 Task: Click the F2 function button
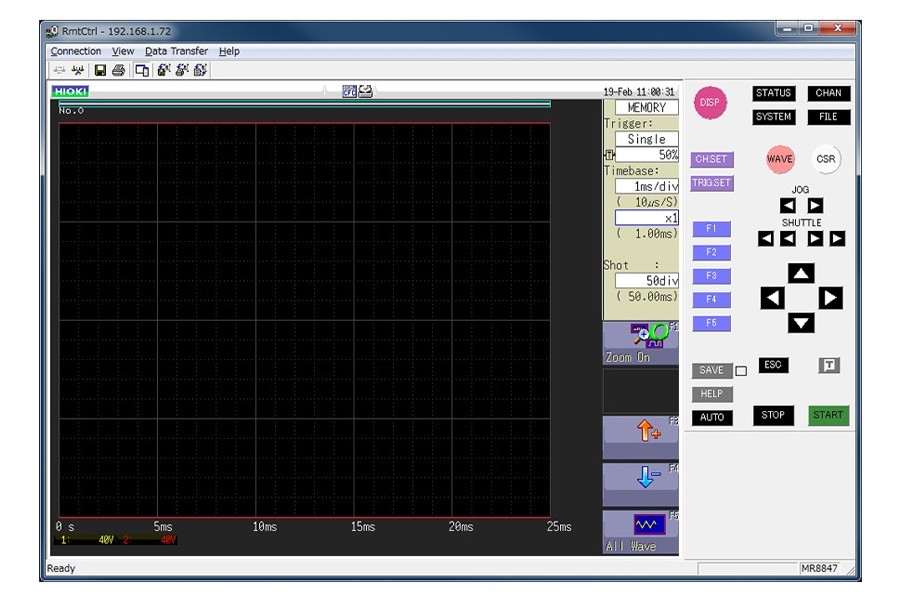711,252
